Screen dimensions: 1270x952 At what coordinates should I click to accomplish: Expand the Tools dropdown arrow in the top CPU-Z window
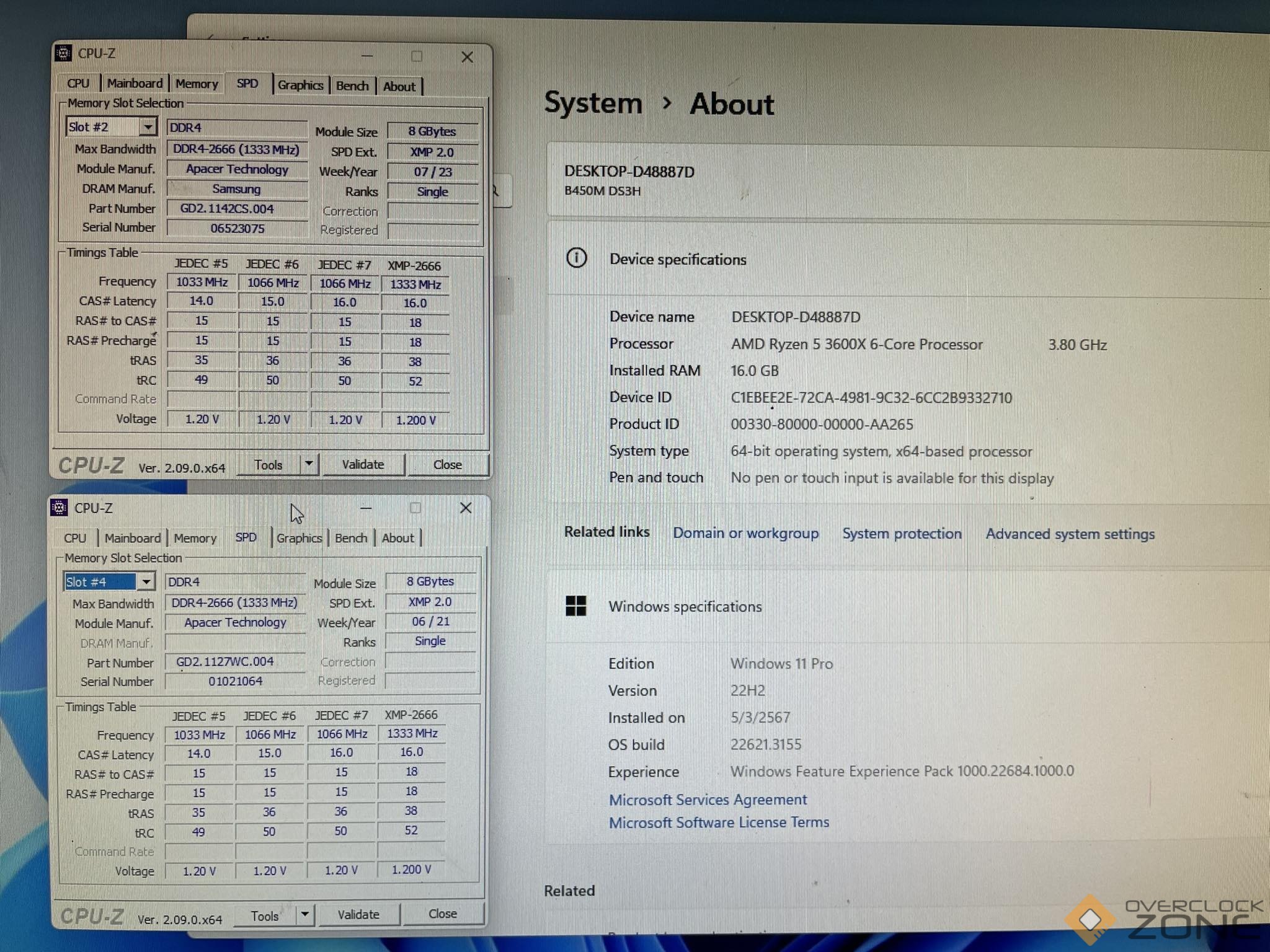click(309, 464)
